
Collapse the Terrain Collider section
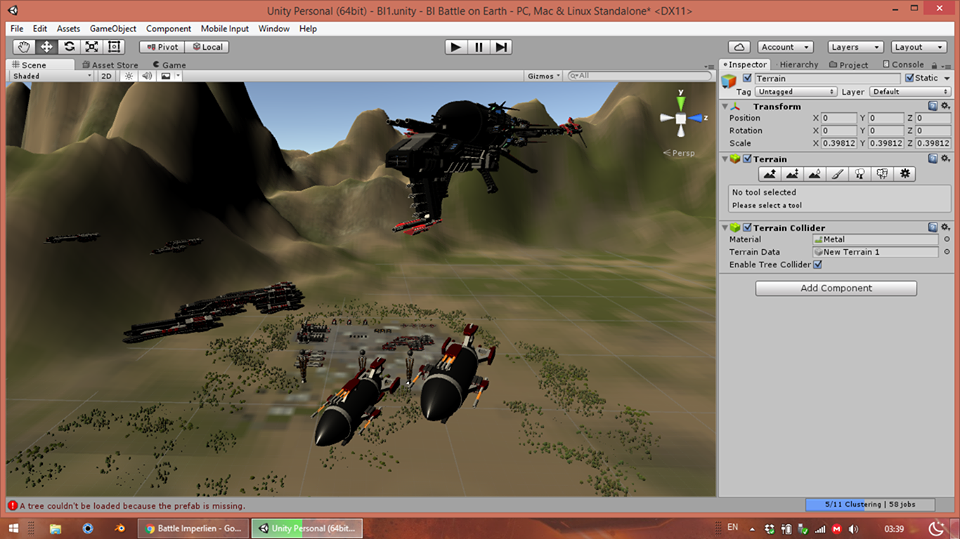click(725, 227)
